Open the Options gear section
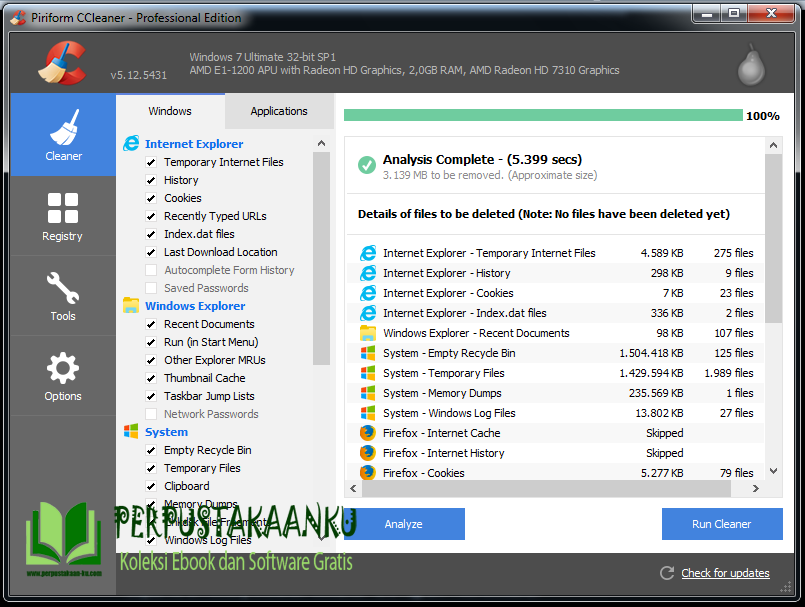The image size is (805, 607). (x=63, y=376)
